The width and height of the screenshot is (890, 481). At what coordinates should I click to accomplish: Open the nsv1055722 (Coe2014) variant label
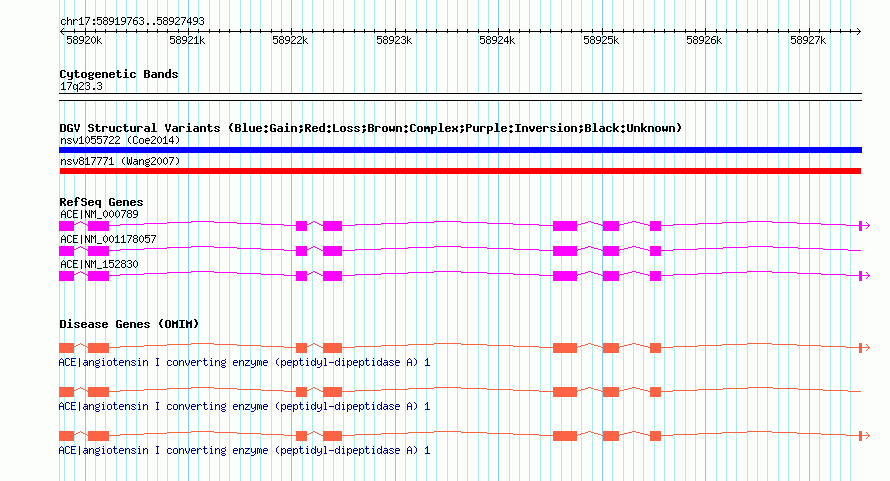pyautogui.click(x=120, y=140)
